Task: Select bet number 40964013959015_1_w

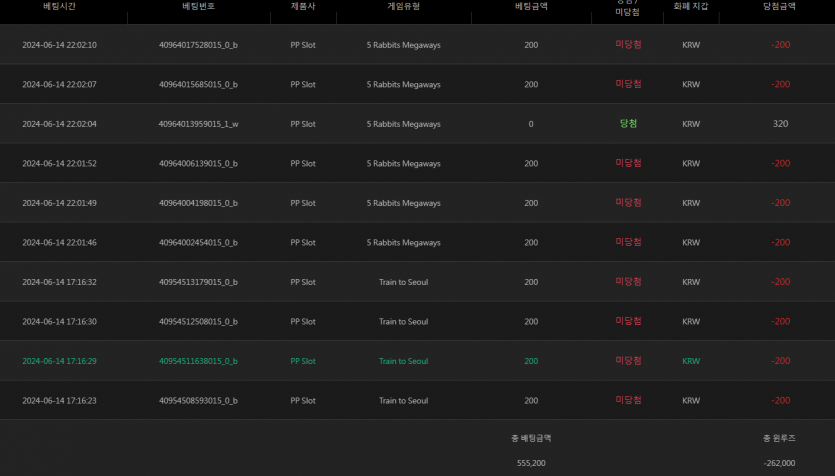Action: [x=198, y=124]
